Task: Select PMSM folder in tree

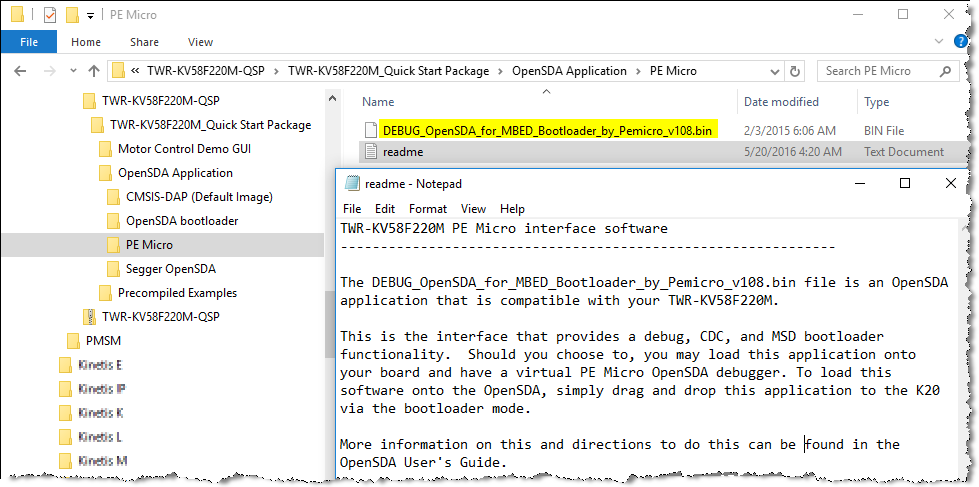Action: pyautogui.click(x=103, y=340)
